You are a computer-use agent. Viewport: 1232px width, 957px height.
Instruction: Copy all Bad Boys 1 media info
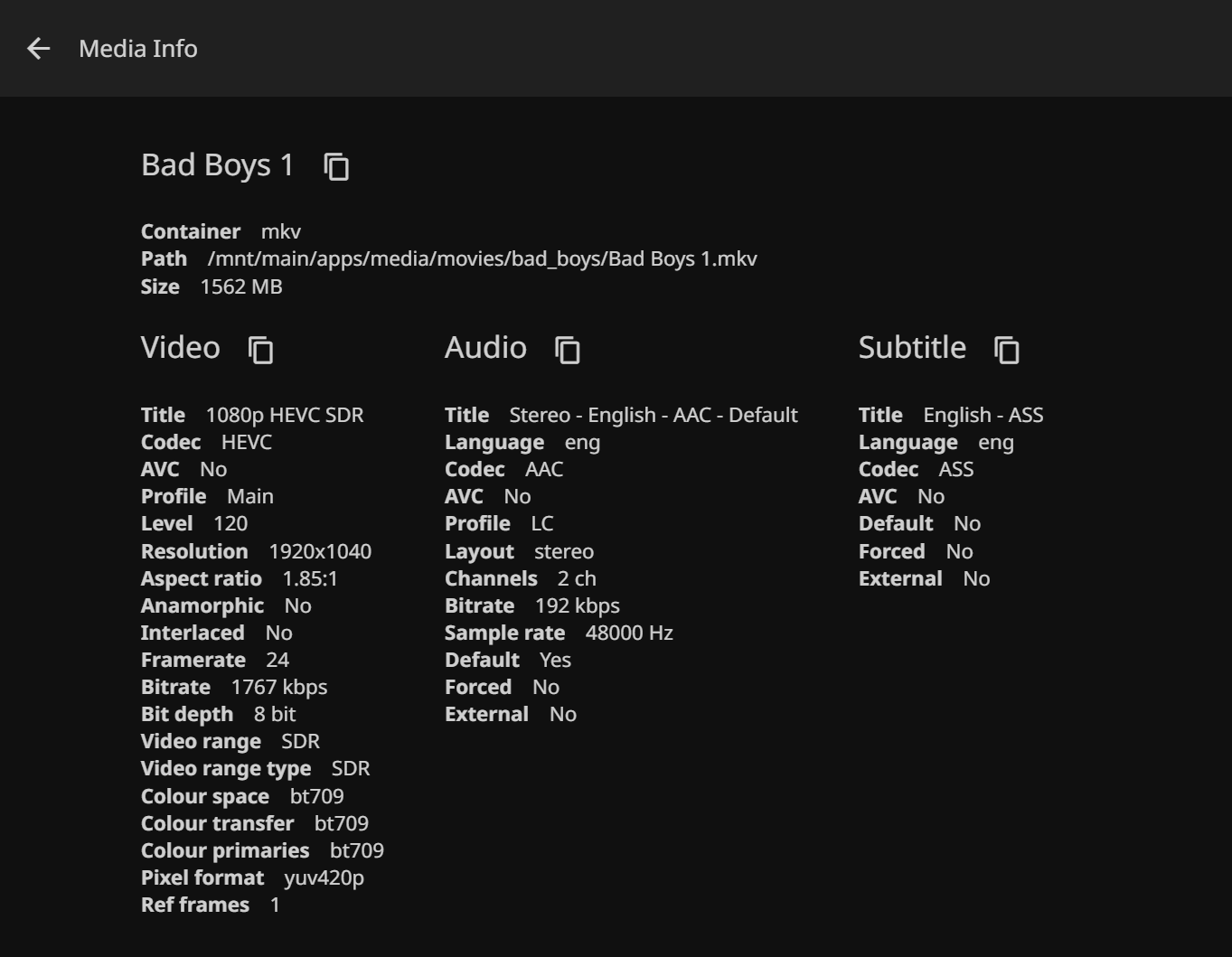pos(336,166)
